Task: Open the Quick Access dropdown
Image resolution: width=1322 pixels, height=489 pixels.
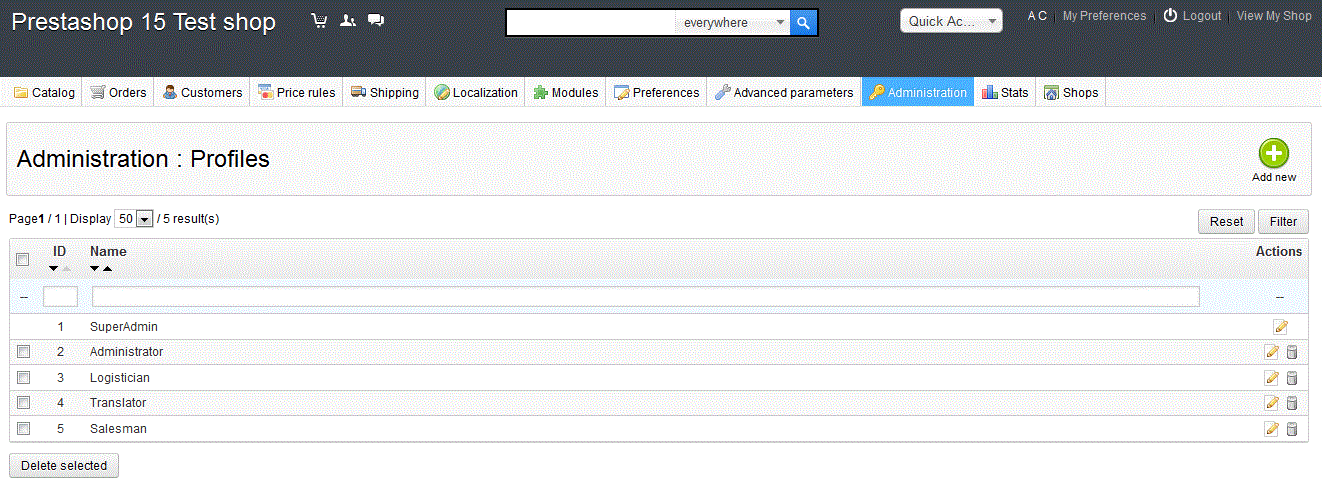Action: coord(950,21)
